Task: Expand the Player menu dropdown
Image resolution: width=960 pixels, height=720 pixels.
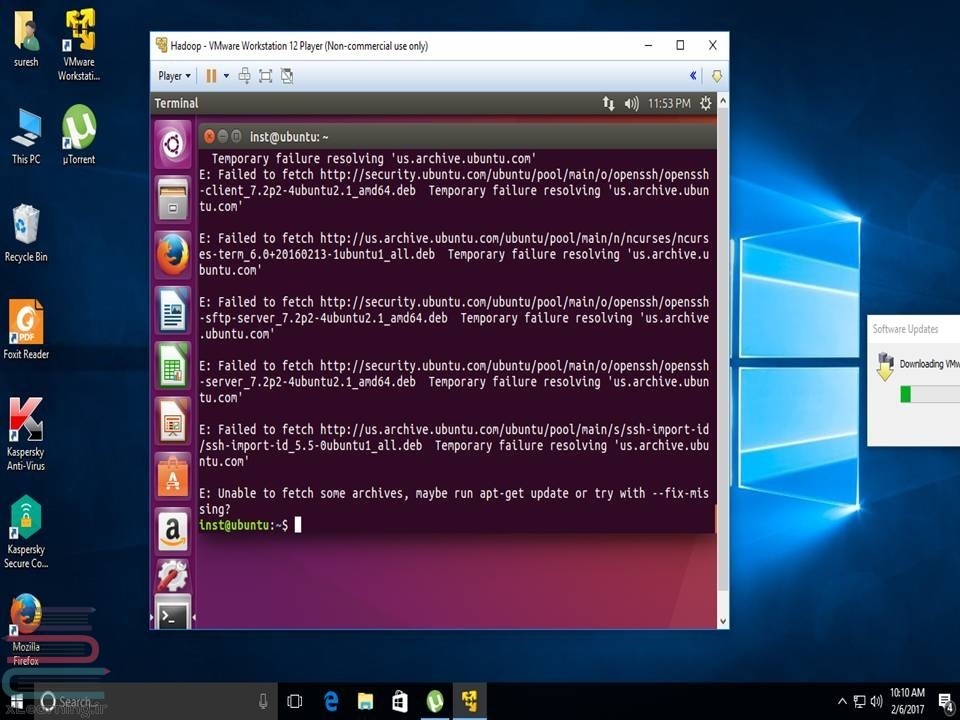Action: point(174,76)
